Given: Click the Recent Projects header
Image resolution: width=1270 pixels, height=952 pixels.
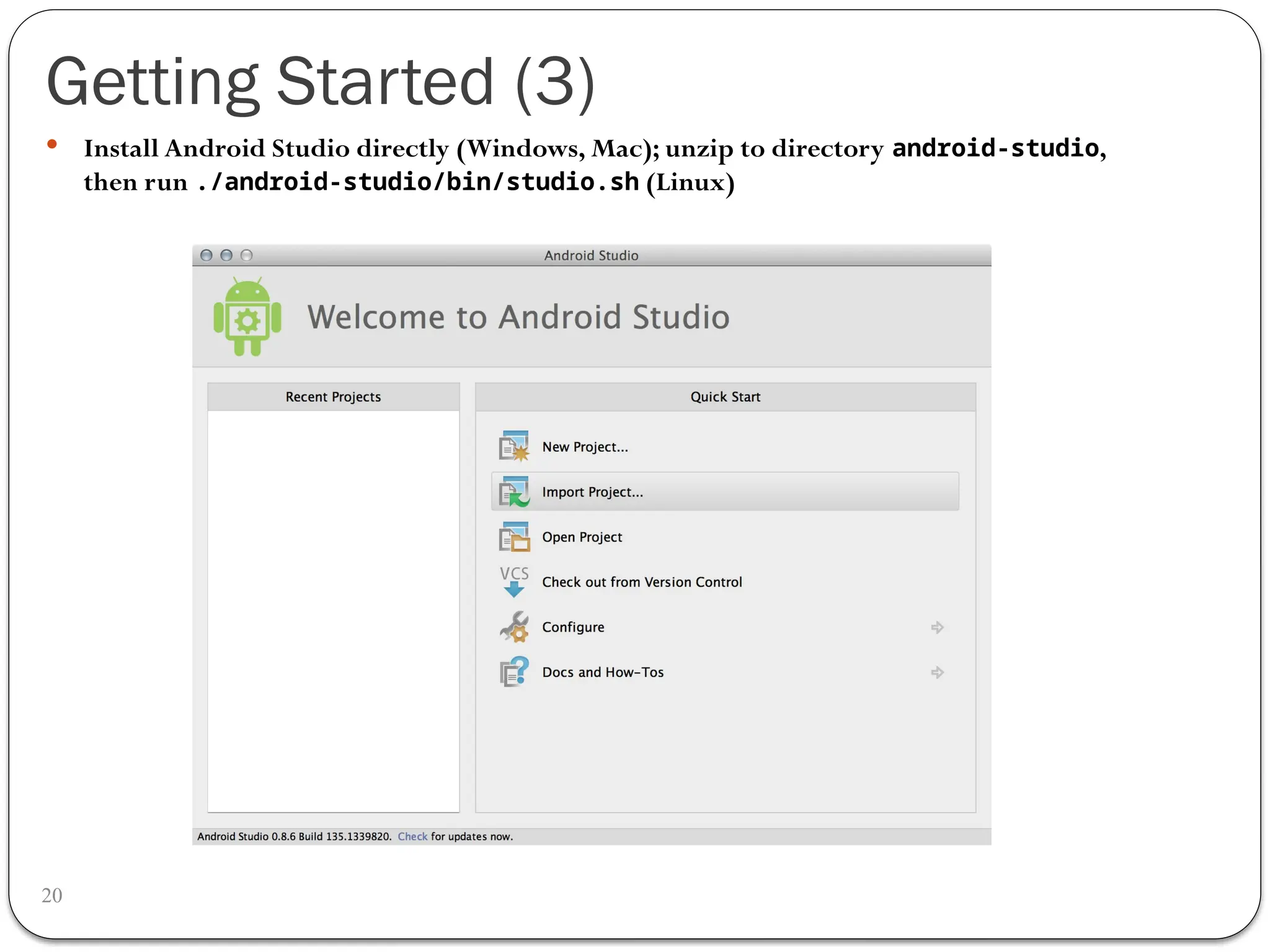Looking at the screenshot, I should point(334,397).
